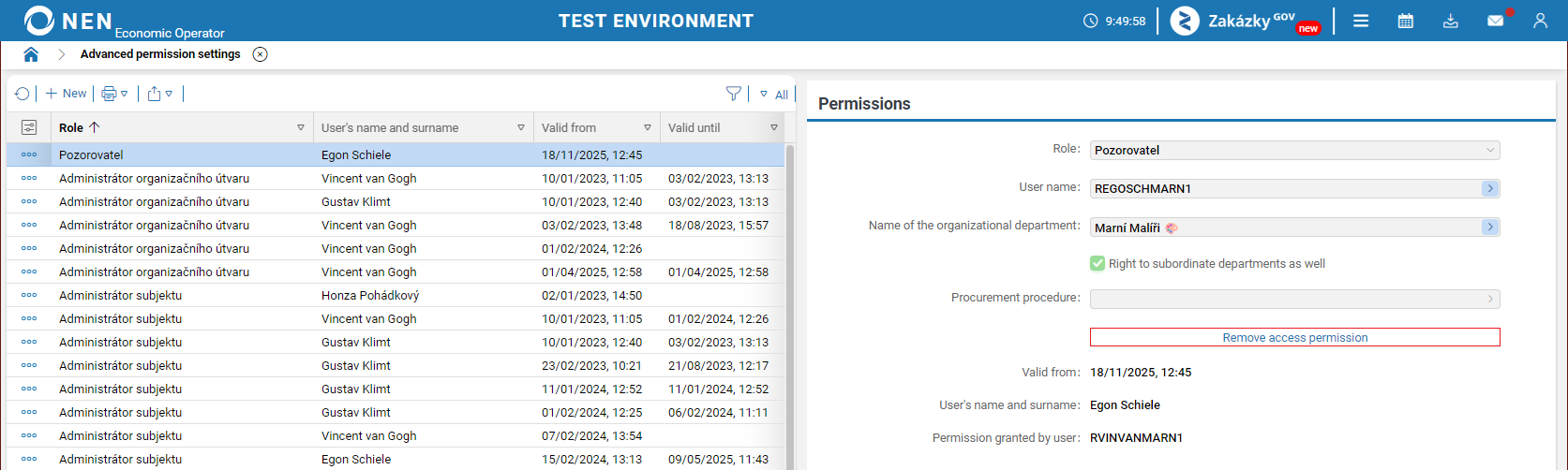
Task: Expand the Role dropdown showing Pozorovatel
Action: click(1294, 150)
